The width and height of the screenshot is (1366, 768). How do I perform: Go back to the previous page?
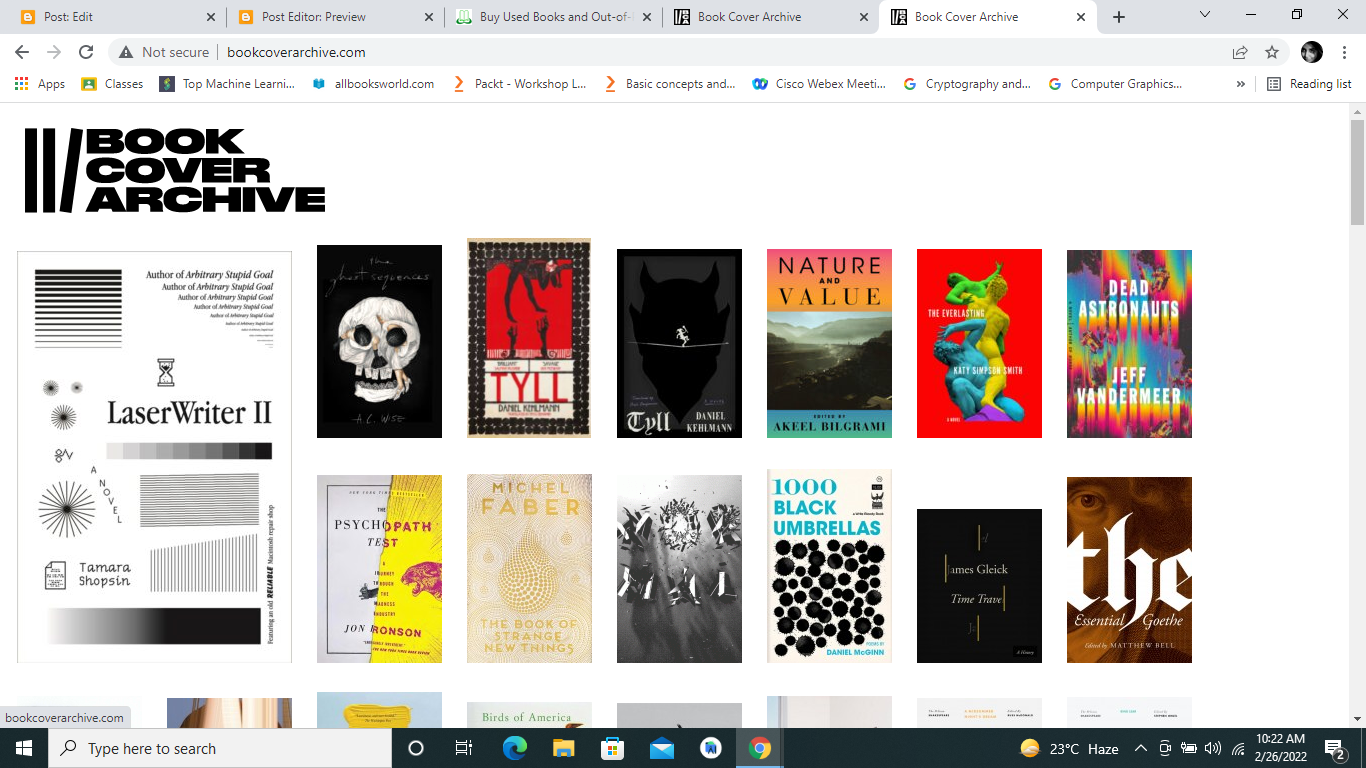click(x=22, y=52)
